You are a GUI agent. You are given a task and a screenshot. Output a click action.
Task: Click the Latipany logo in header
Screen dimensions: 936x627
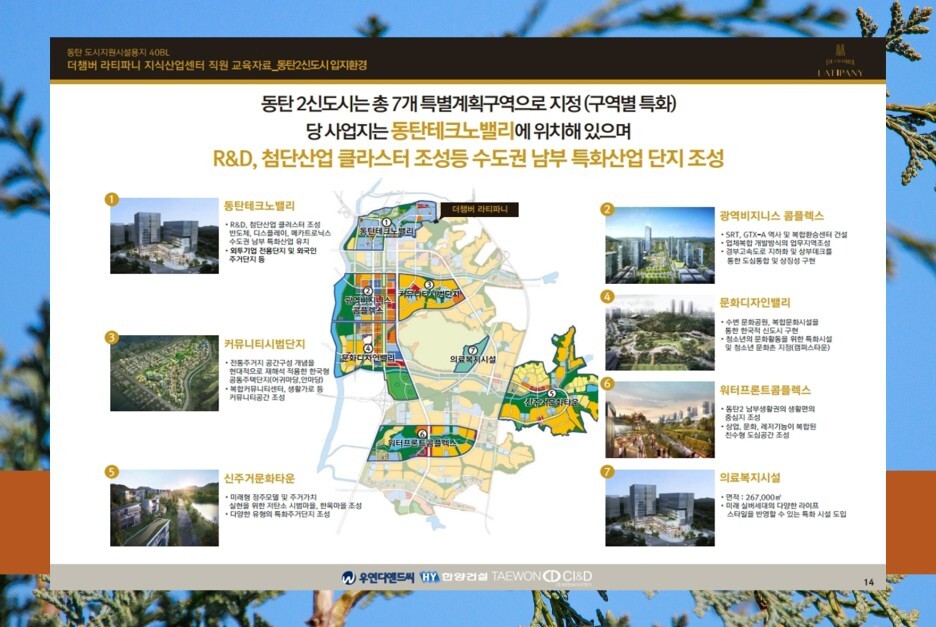(x=840, y=61)
